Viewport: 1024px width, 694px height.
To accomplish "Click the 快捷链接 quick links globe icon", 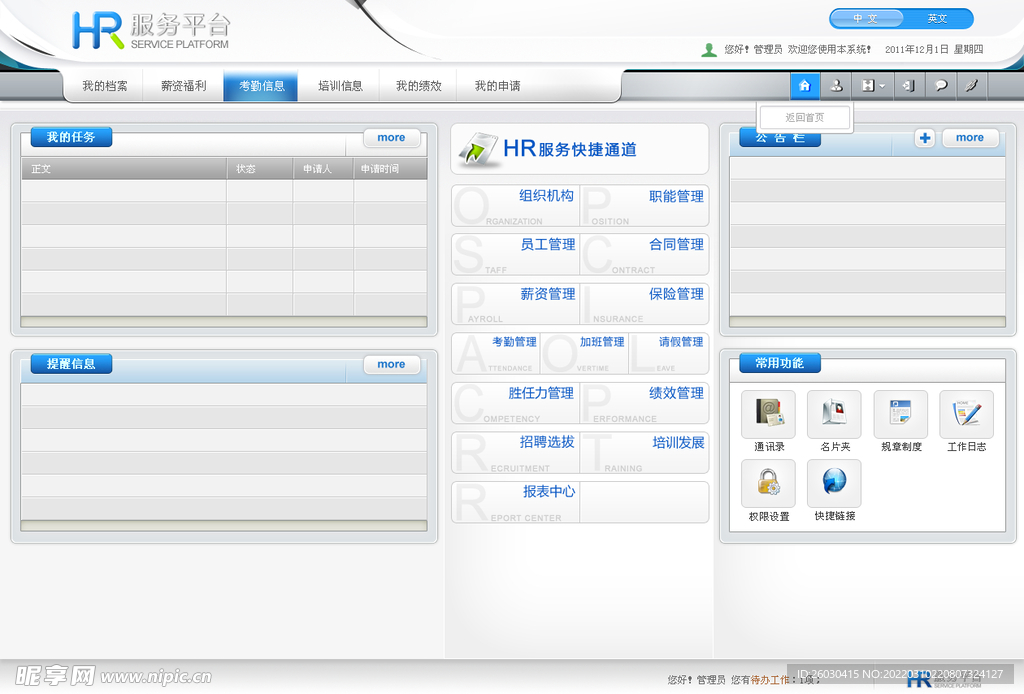I will 834,484.
